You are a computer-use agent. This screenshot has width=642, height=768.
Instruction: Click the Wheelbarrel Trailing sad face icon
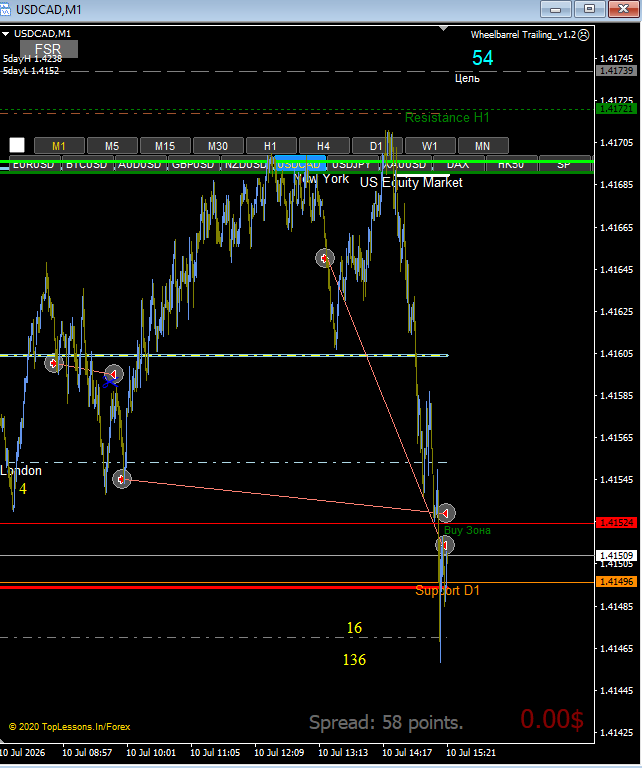(x=583, y=35)
